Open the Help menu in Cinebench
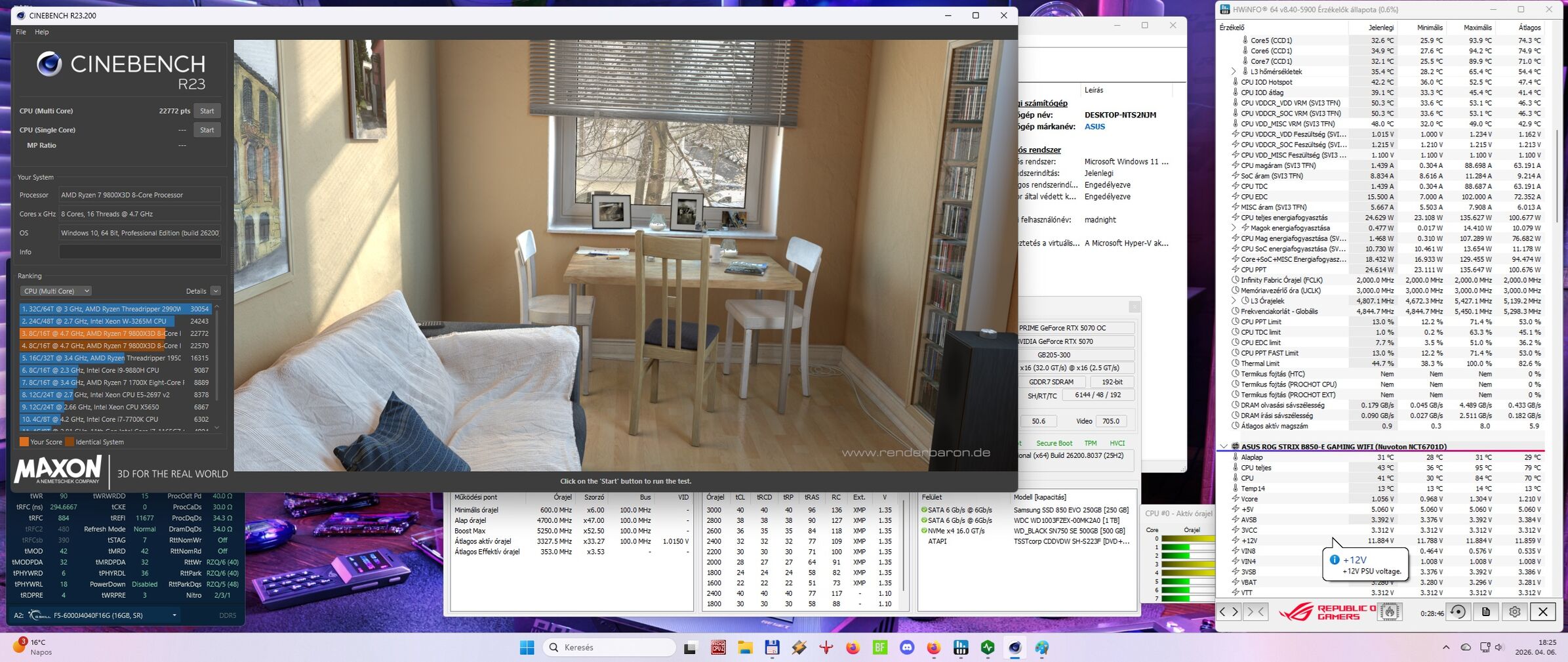 [41, 31]
